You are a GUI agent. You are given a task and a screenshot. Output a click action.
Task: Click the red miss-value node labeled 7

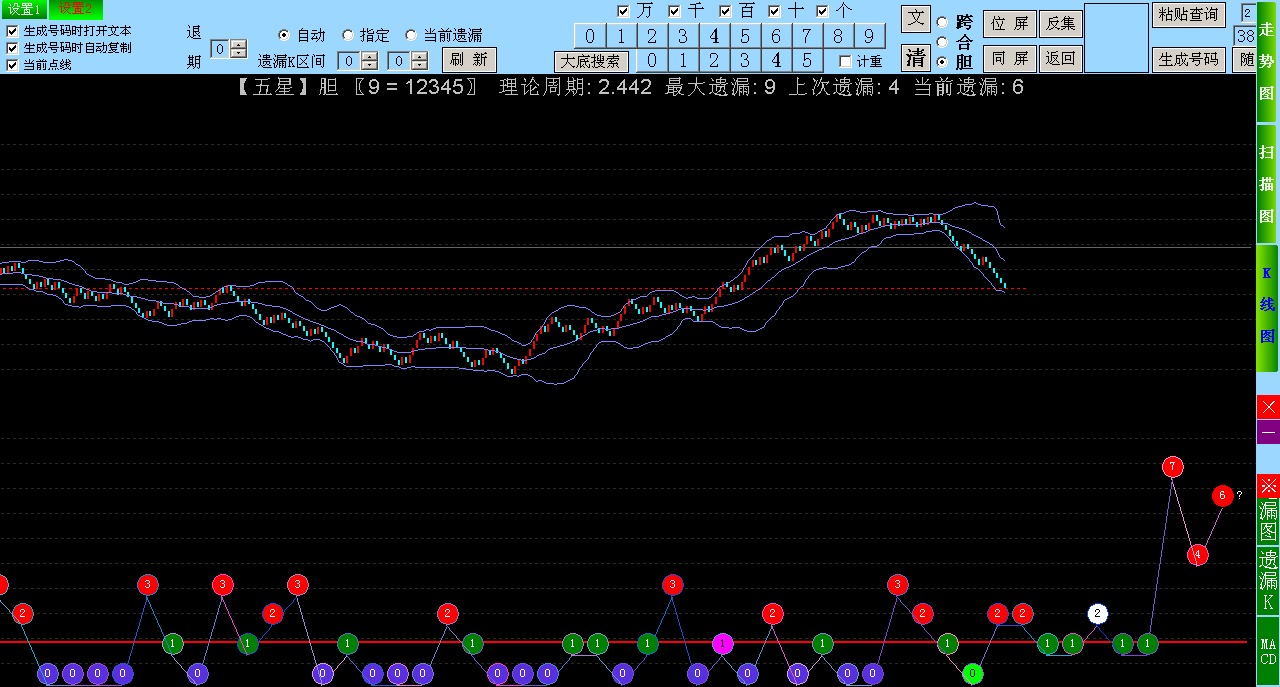[x=1173, y=466]
